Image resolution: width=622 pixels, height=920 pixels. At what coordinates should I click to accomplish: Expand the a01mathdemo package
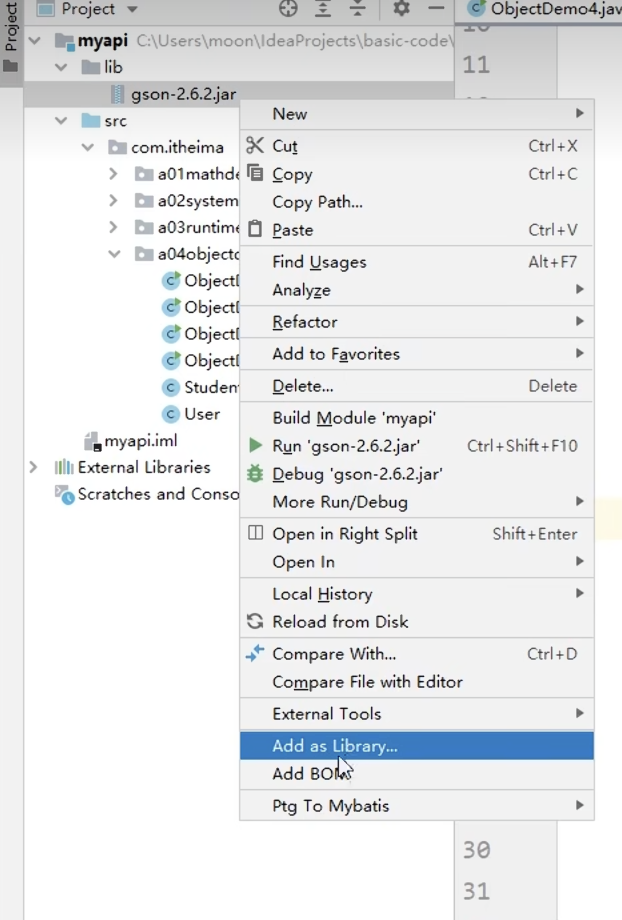(x=114, y=174)
